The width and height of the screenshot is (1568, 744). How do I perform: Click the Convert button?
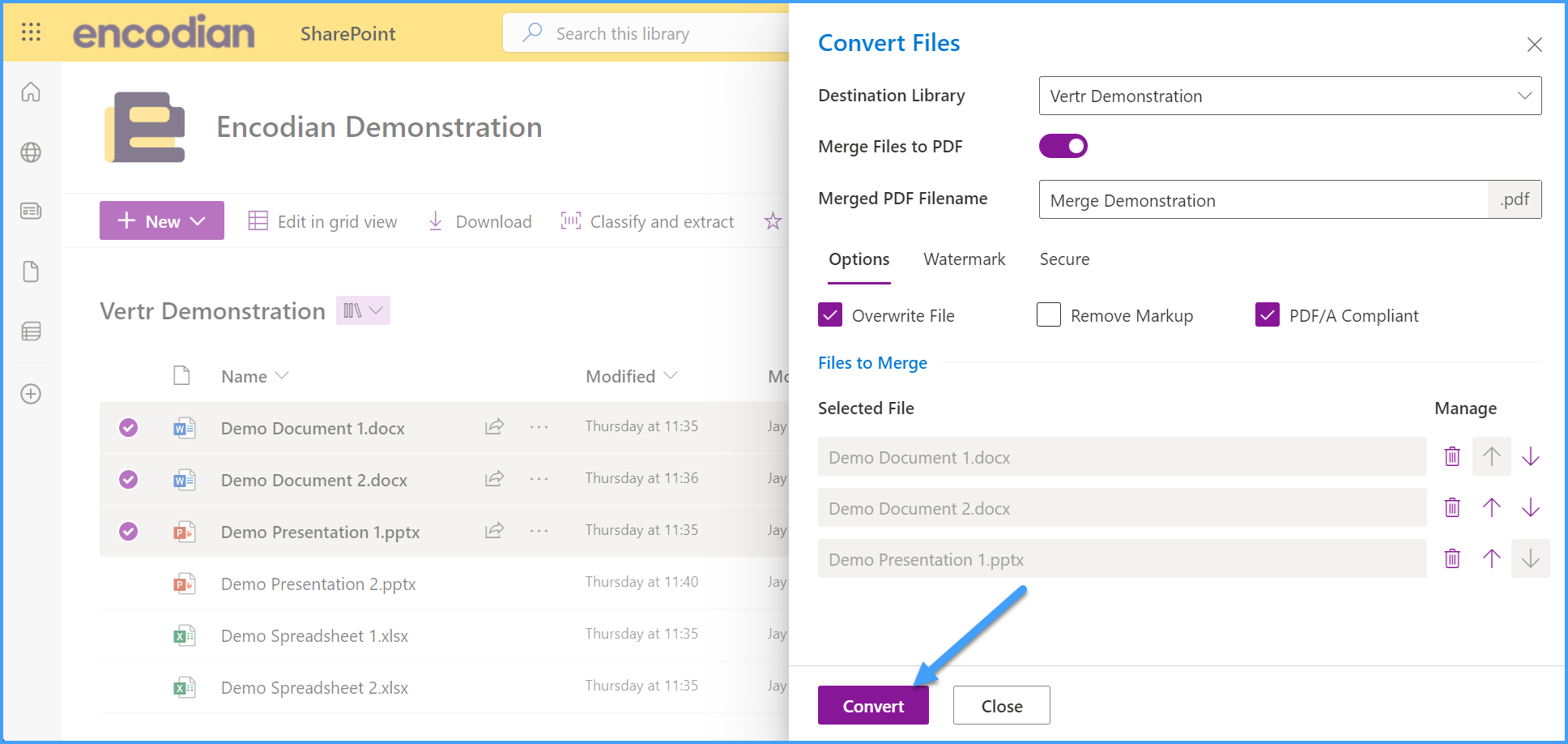click(x=873, y=705)
